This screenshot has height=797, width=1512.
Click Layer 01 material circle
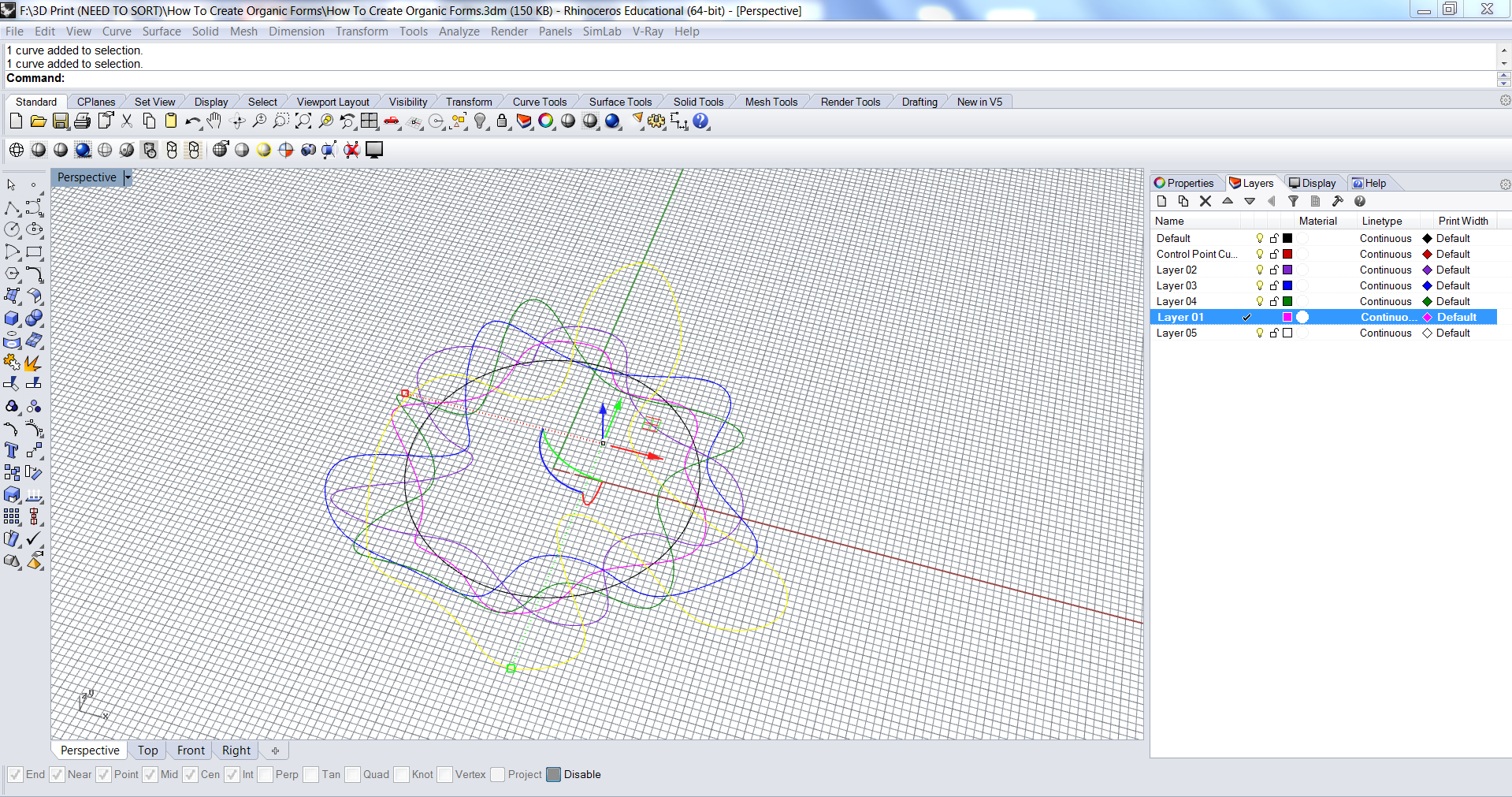tap(1302, 317)
